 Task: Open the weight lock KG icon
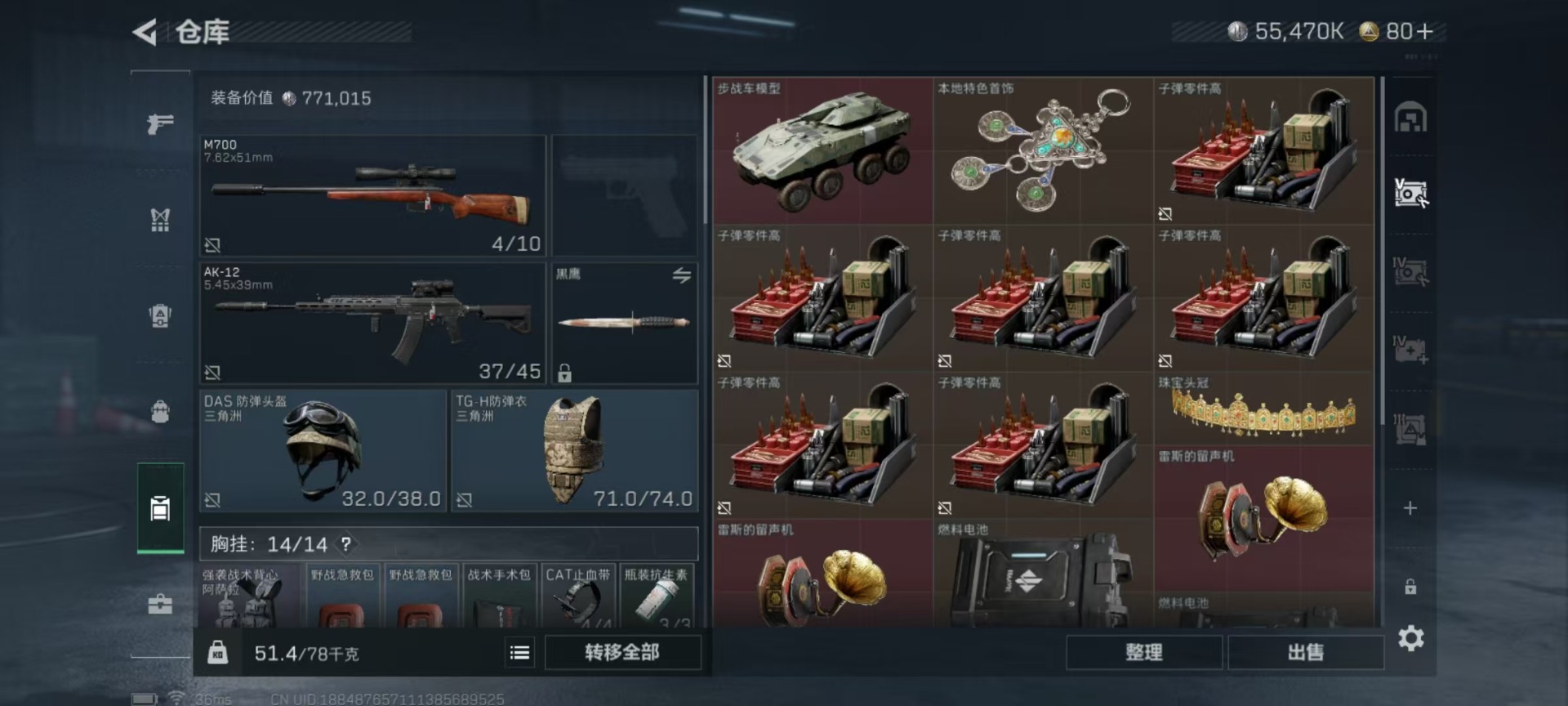tap(217, 652)
